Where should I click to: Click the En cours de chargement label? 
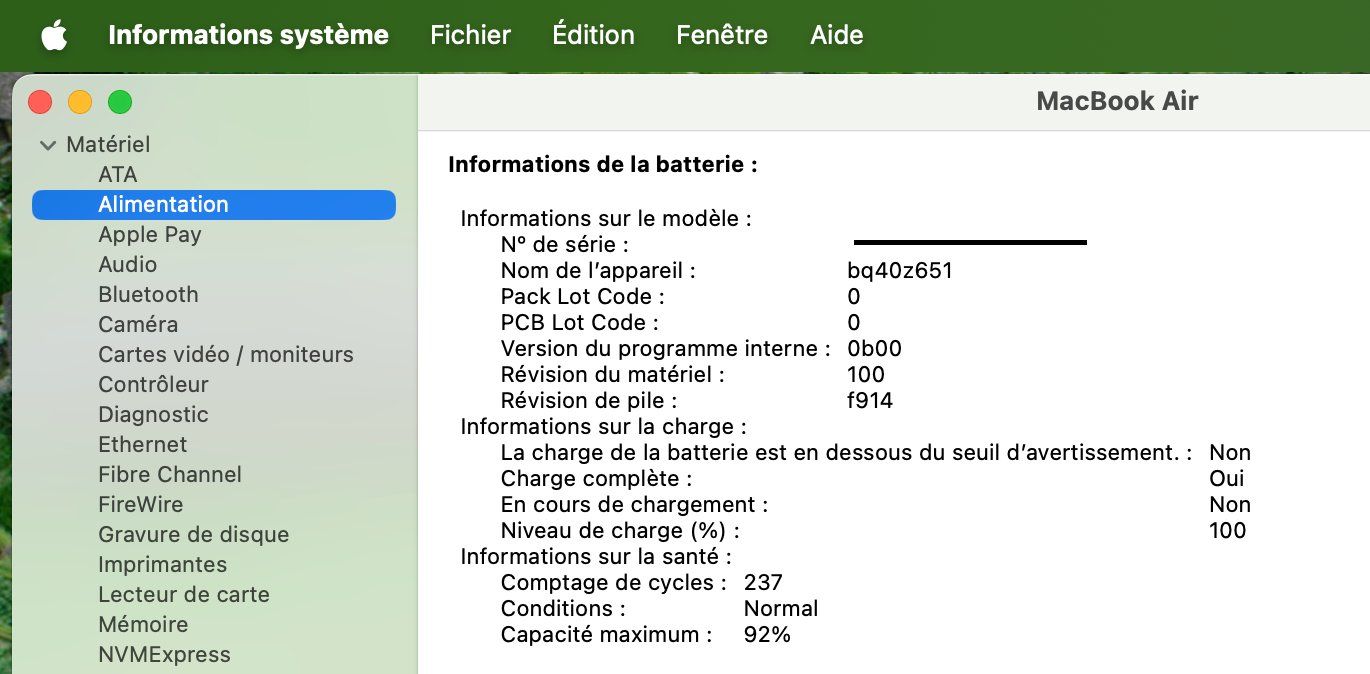(634, 505)
